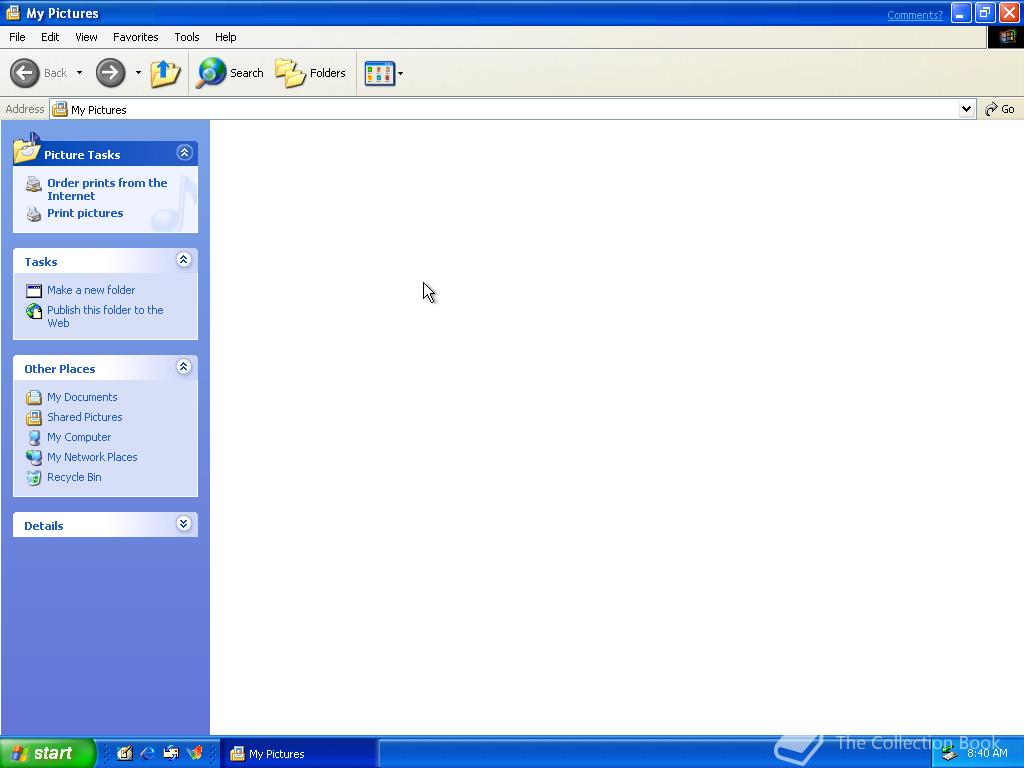Viewport: 1024px width, 768px height.
Task: Click the Picture Tasks folder icon
Action: [x=27, y=149]
